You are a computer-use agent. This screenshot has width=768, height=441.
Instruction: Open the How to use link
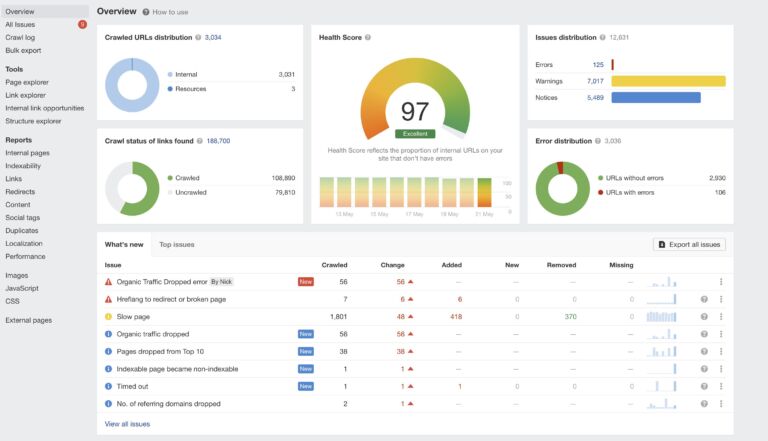pos(169,12)
